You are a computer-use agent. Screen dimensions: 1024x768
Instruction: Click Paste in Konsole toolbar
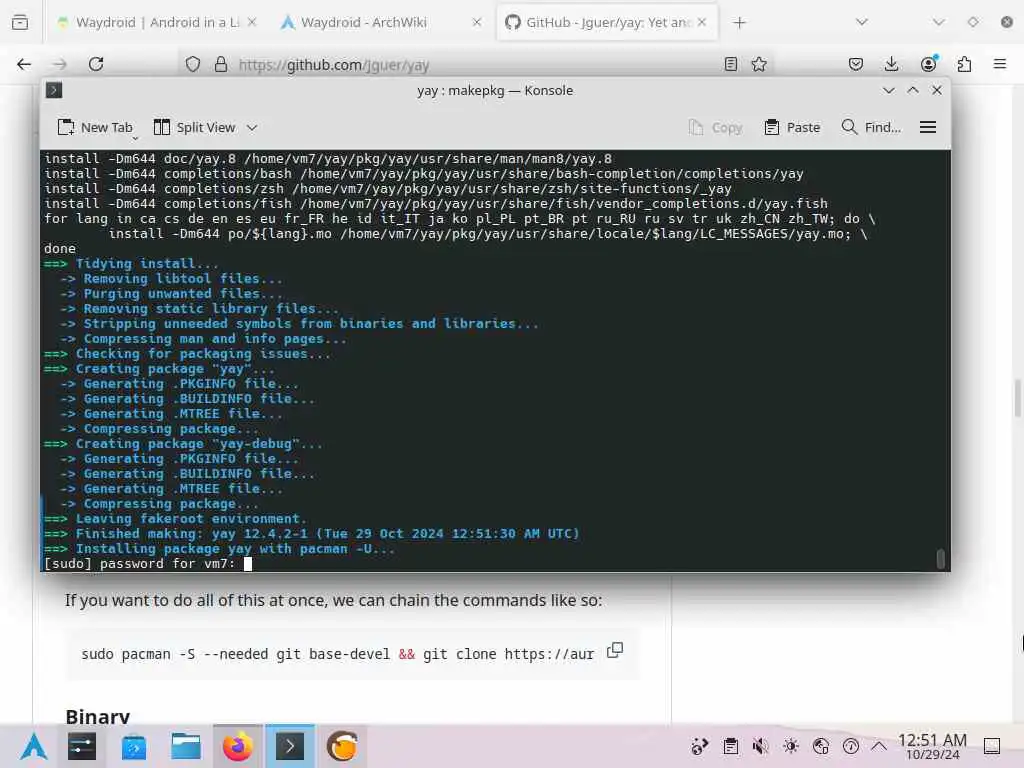click(792, 127)
